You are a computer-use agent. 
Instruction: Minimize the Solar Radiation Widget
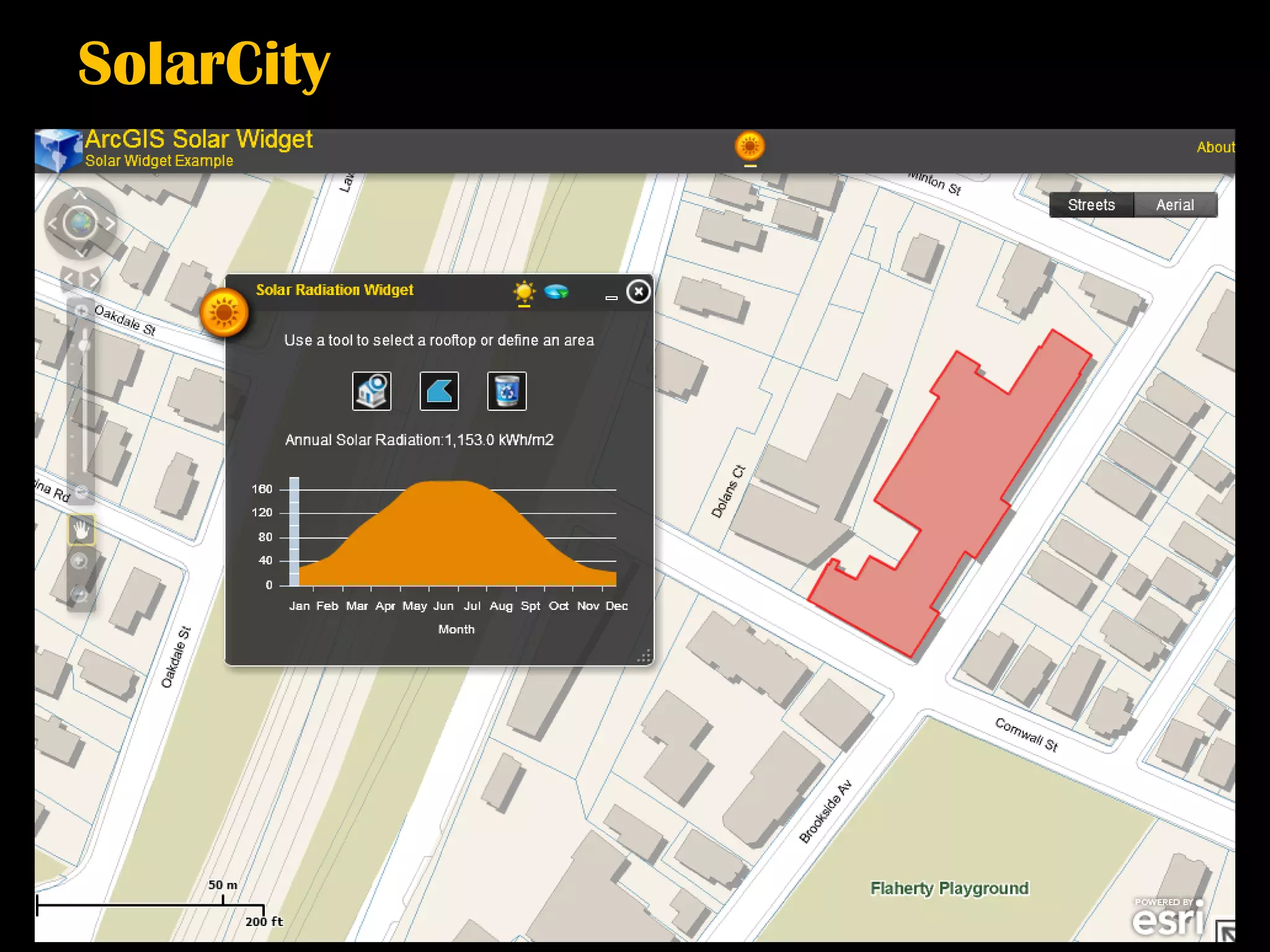(611, 298)
